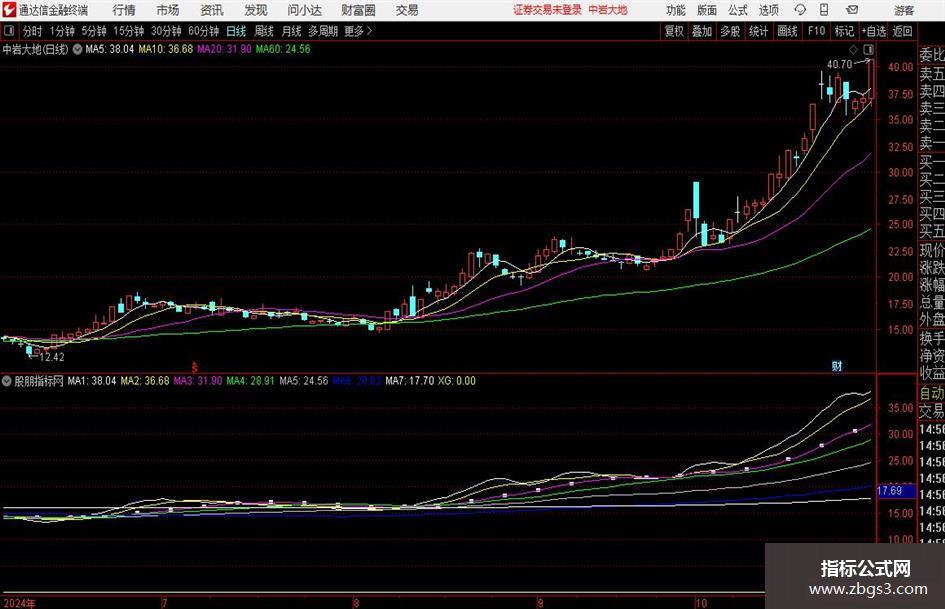Screen dimensions: 945x609
Task: Click the 证券交易未登录 login link
Action: click(547, 10)
